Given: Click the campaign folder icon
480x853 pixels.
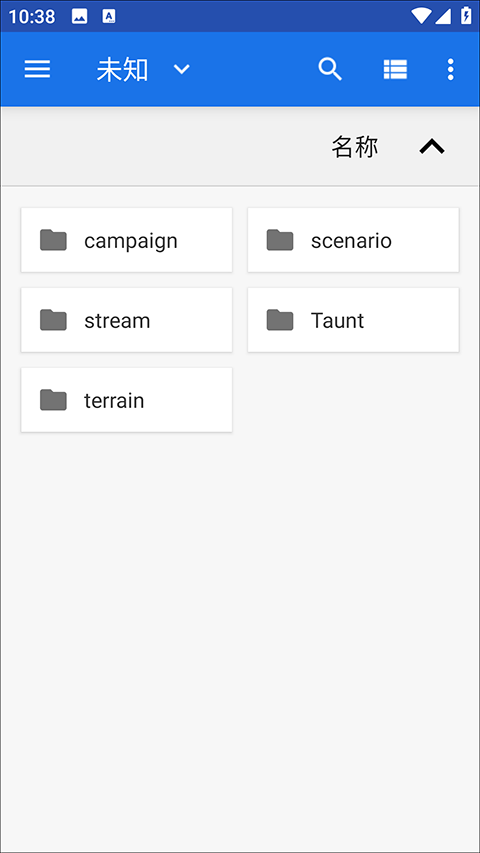Looking at the screenshot, I should (53, 240).
